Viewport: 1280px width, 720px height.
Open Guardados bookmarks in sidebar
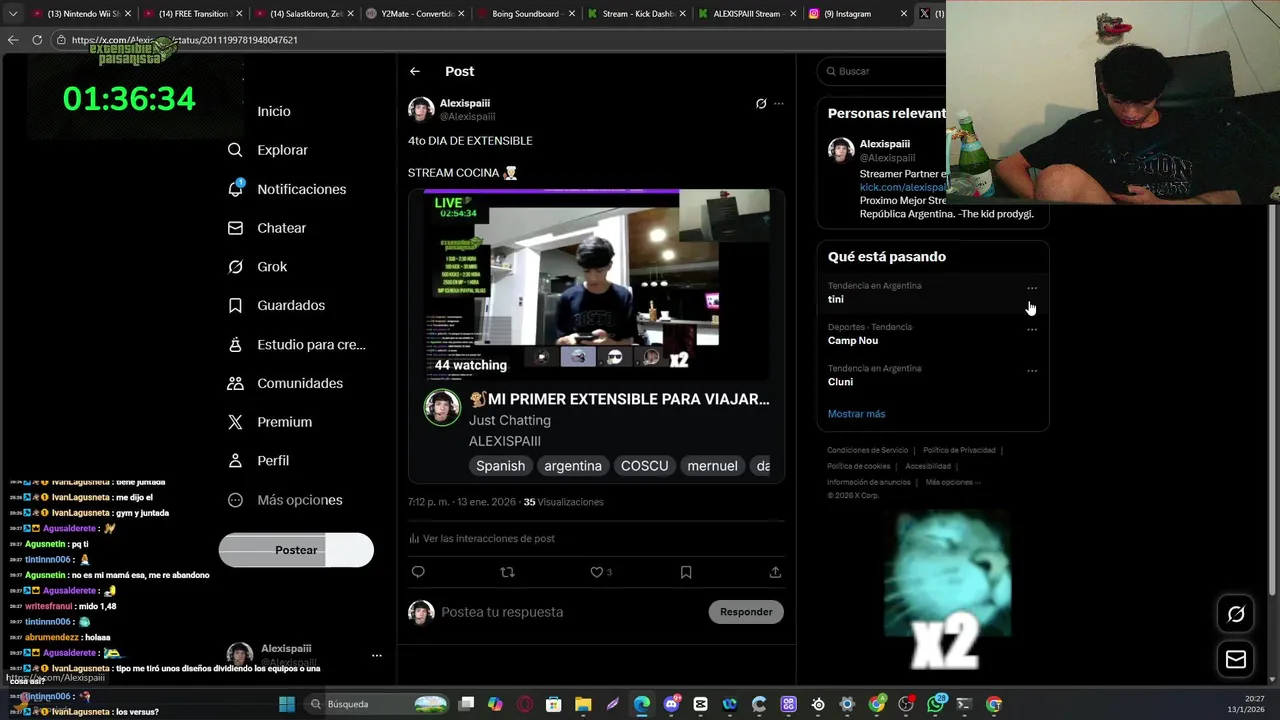pos(276,305)
